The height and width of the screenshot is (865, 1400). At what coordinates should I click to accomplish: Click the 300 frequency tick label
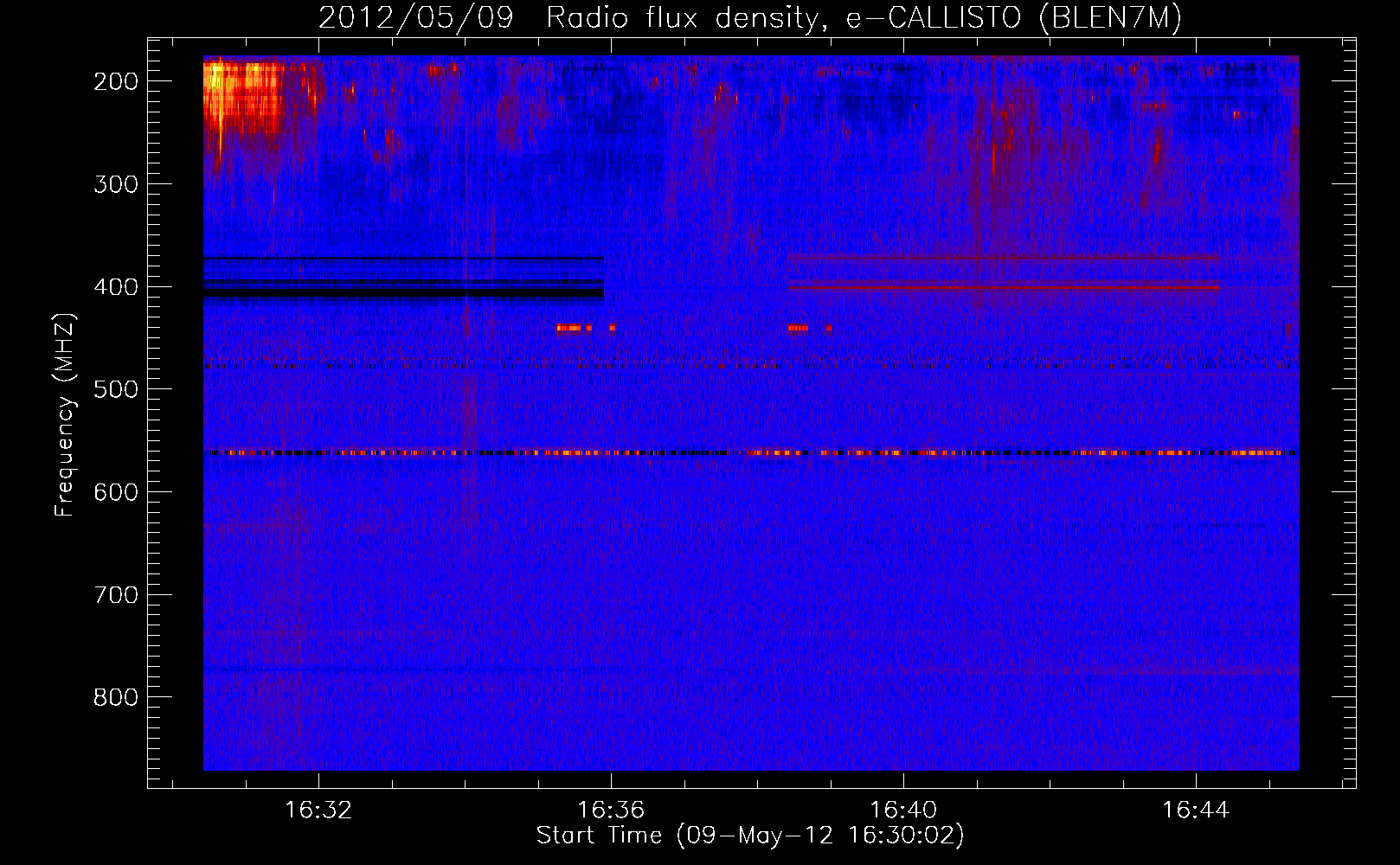[116, 184]
